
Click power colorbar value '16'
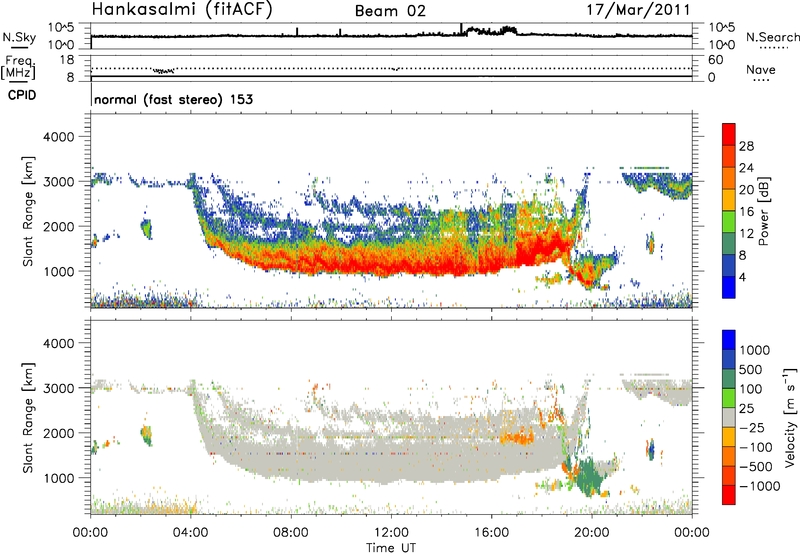point(746,212)
